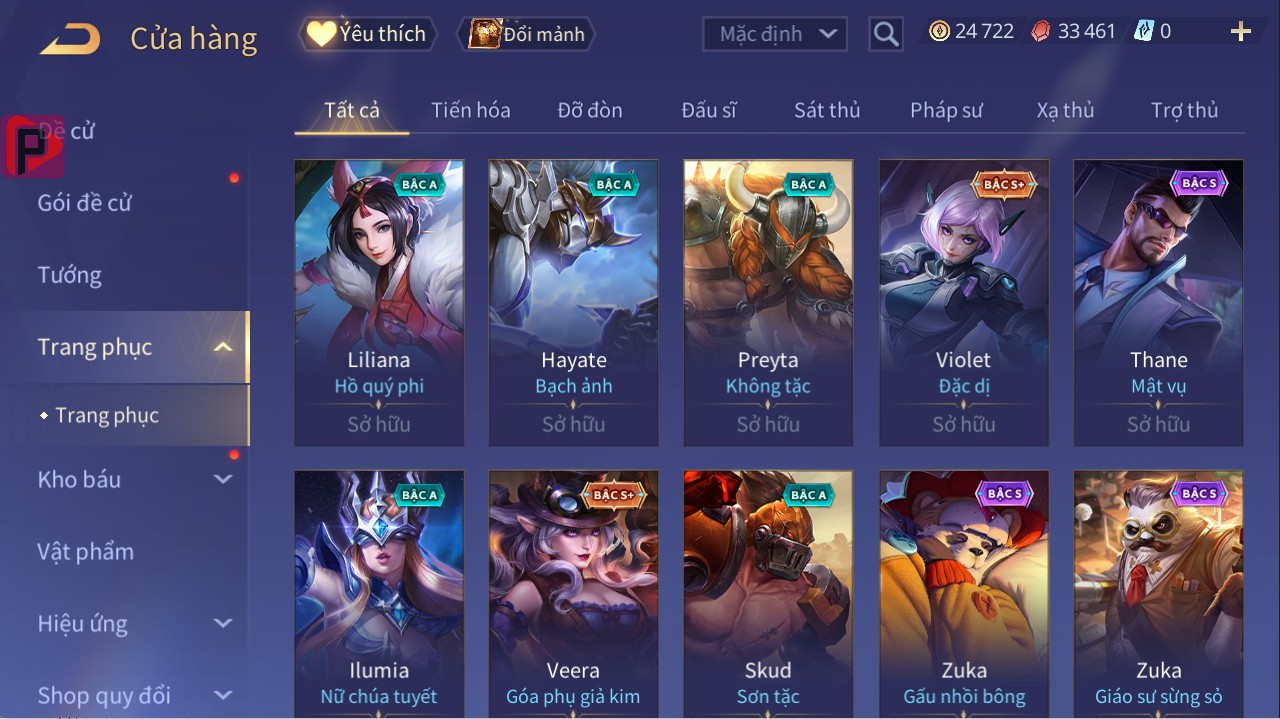Click the blue voucher currency icon
Screen dimensions: 1280x719
click(1144, 31)
